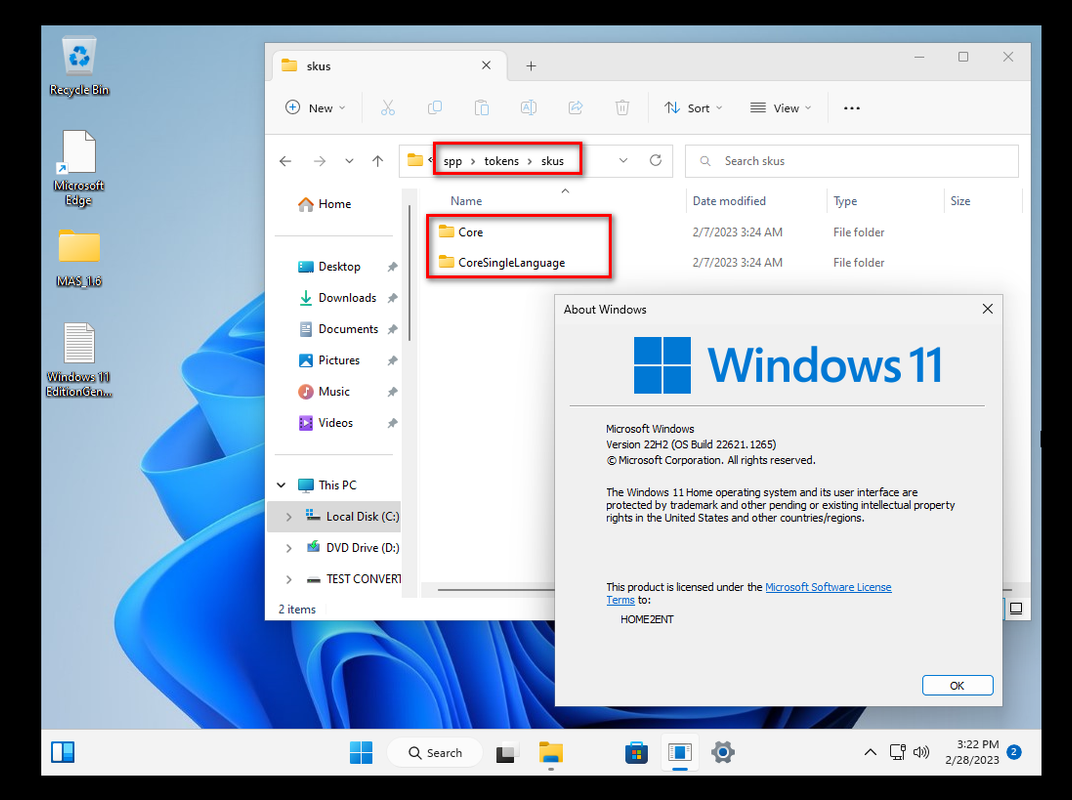Expand the DVD Drive (D:) node
This screenshot has height=800, width=1072.
coord(289,548)
